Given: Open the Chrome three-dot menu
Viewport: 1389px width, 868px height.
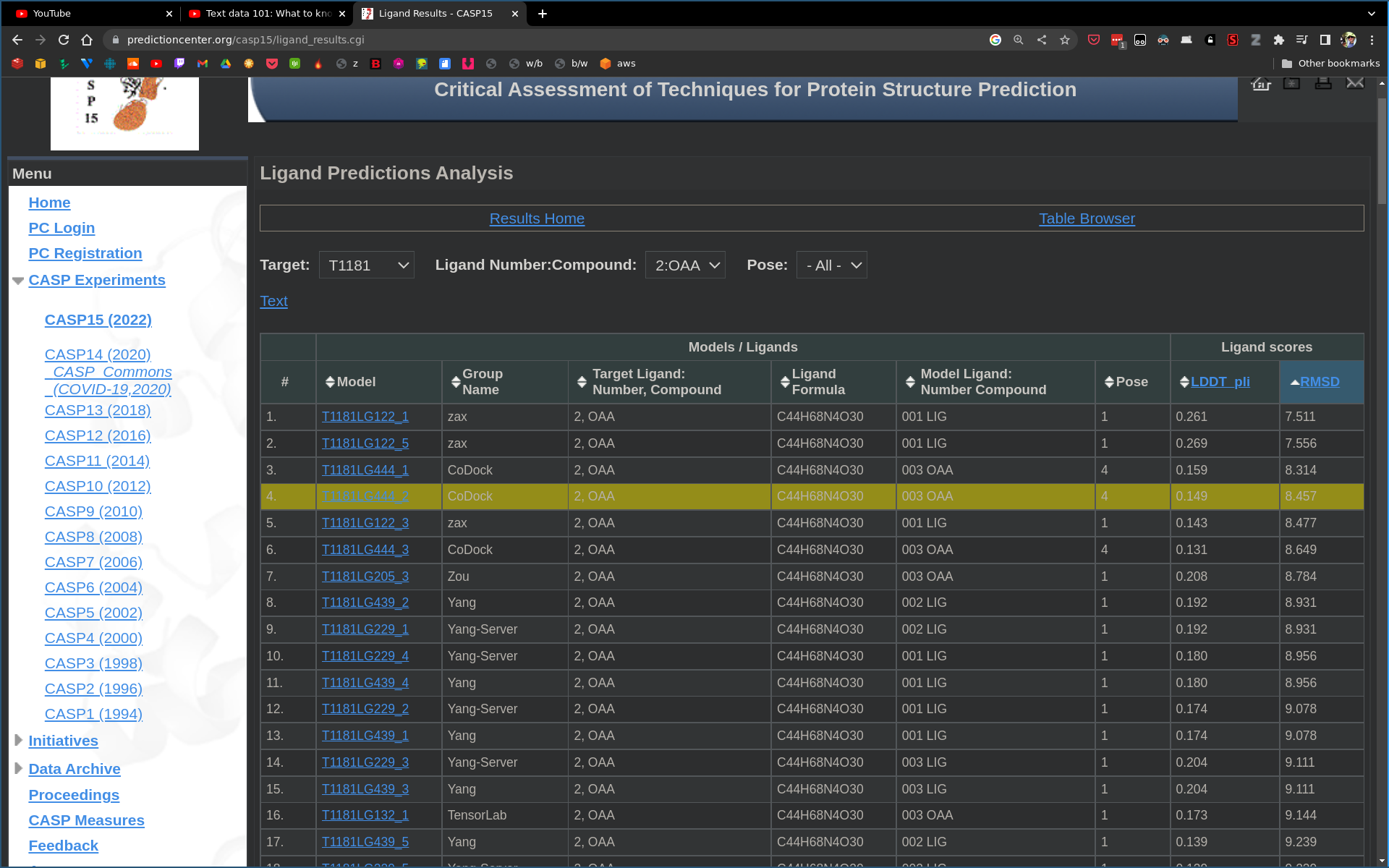Looking at the screenshot, I should 1372,40.
